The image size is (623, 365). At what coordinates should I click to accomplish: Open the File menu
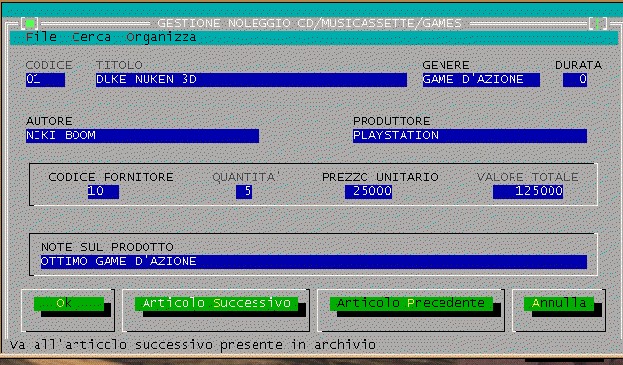tap(41, 37)
